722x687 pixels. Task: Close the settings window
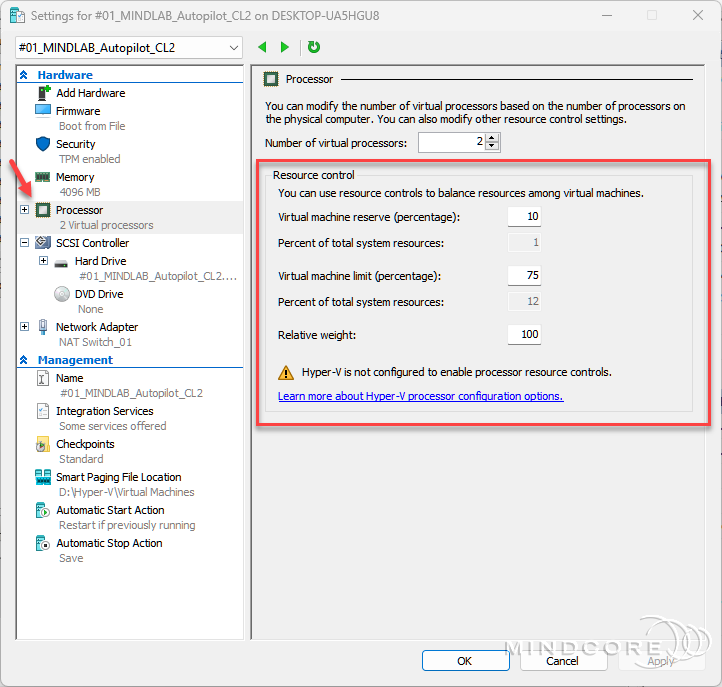pos(698,15)
